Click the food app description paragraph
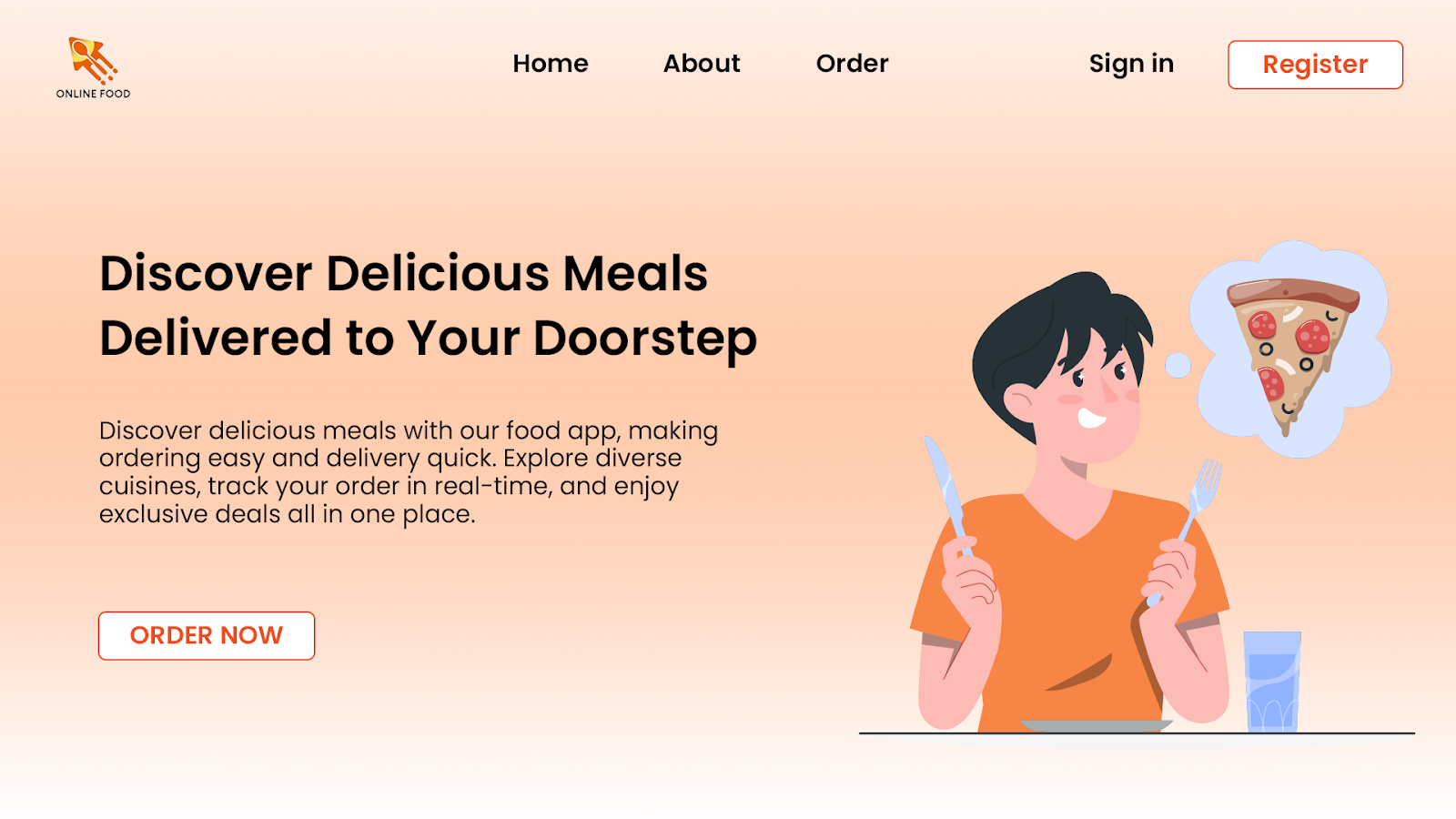This screenshot has width=1456, height=819. 409,472
